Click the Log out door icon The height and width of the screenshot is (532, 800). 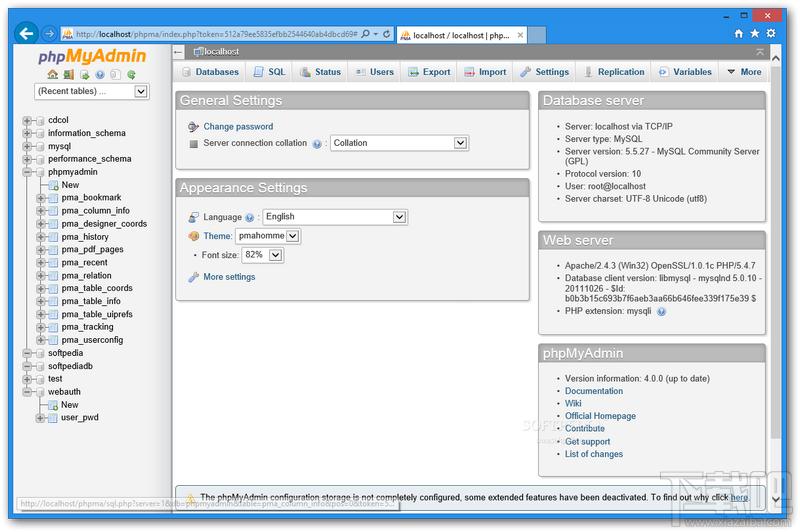[x=68, y=74]
